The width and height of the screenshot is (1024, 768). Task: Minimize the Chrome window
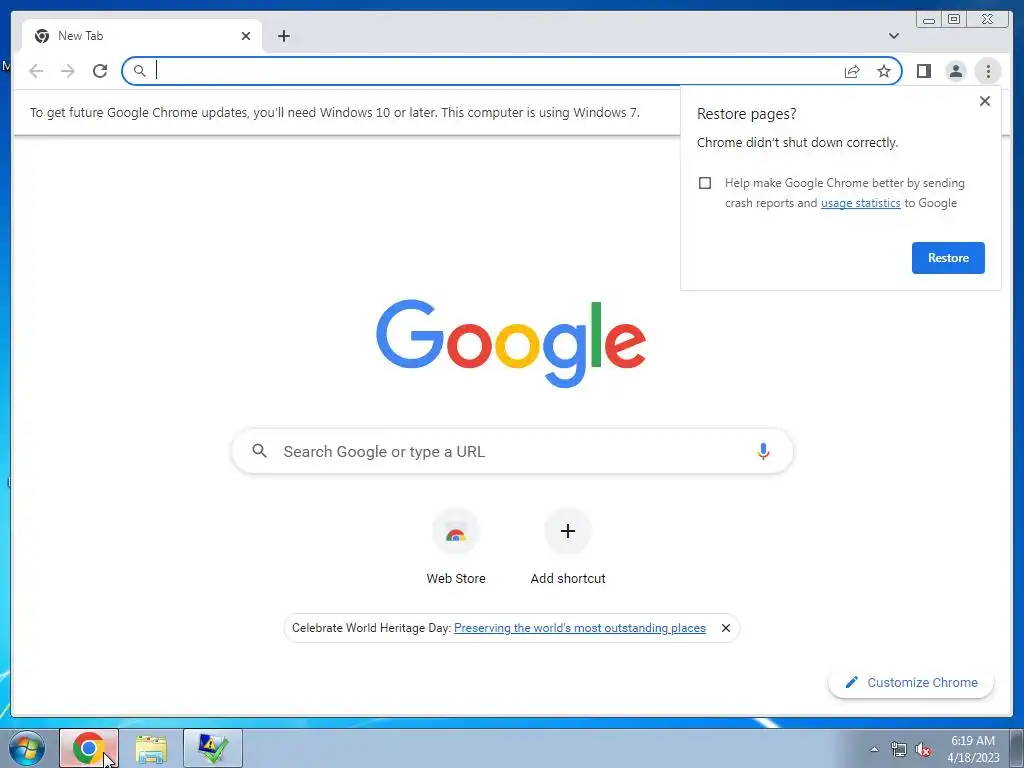coord(929,20)
